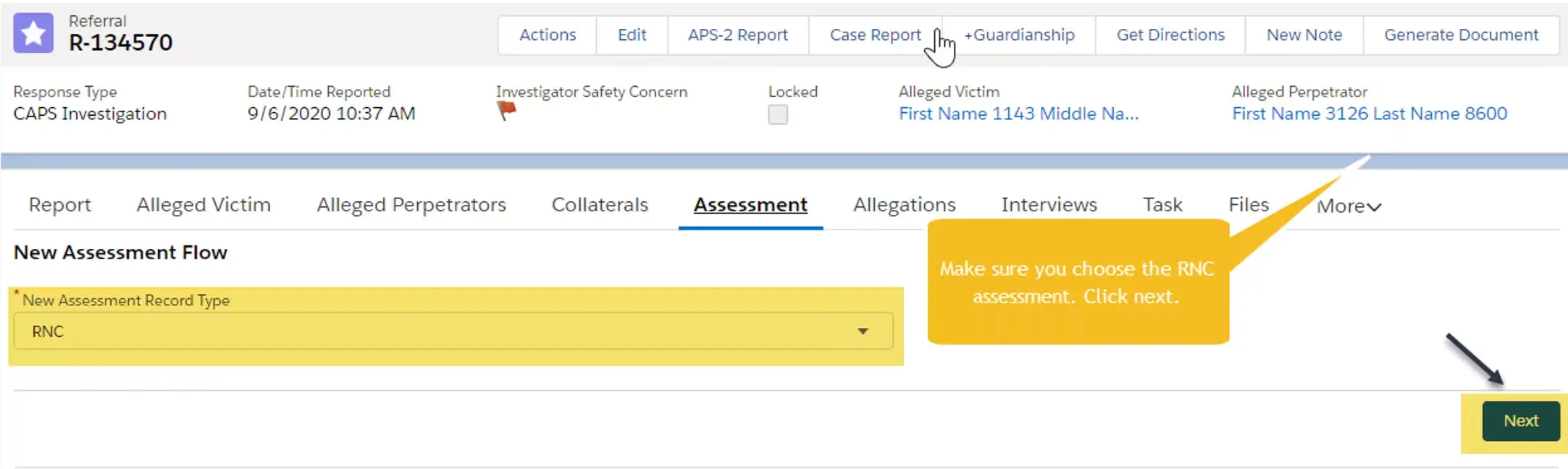Go to the Collaterals tab
This screenshot has width=1568, height=469.
pyautogui.click(x=600, y=205)
